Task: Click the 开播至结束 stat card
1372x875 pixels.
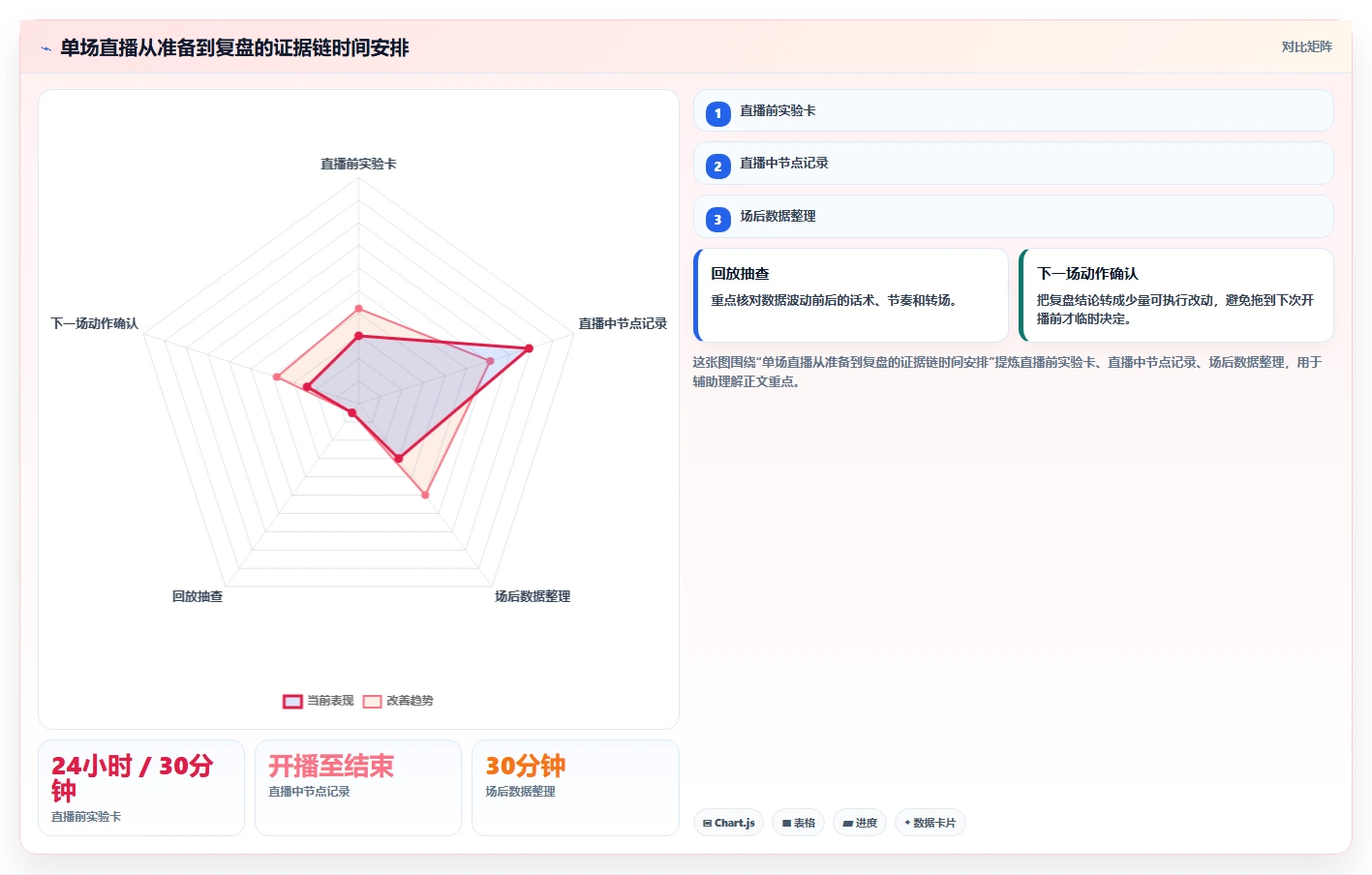Action: 358,788
